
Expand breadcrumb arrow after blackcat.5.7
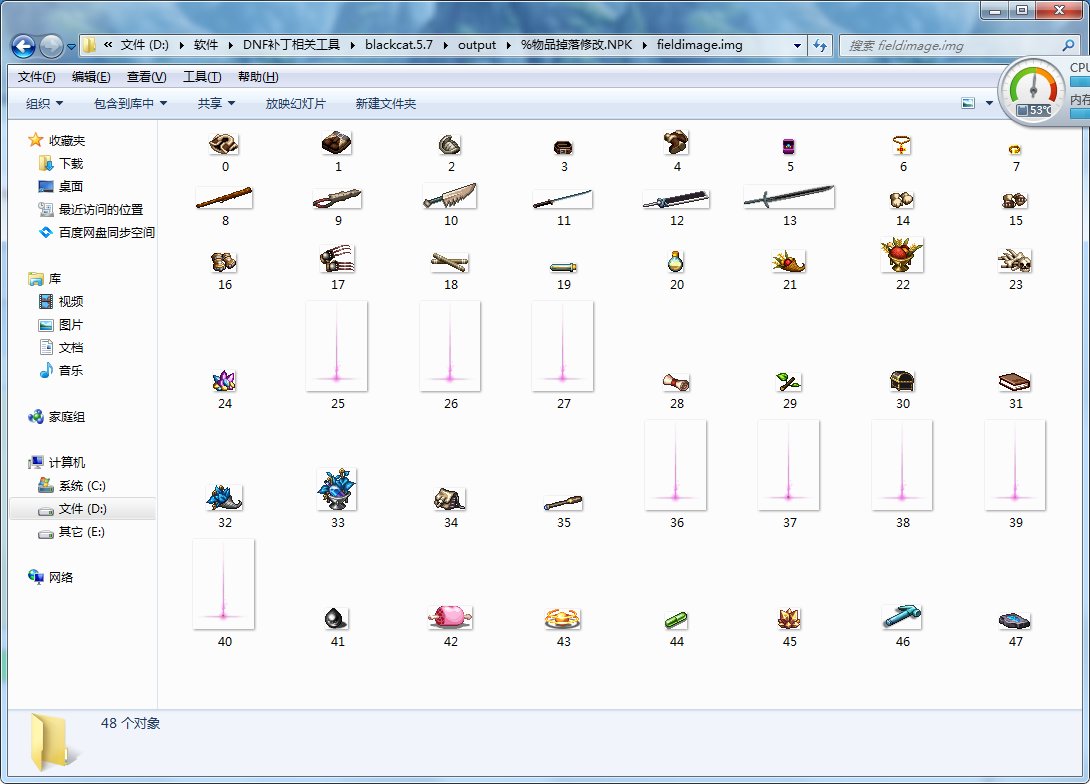click(x=445, y=45)
